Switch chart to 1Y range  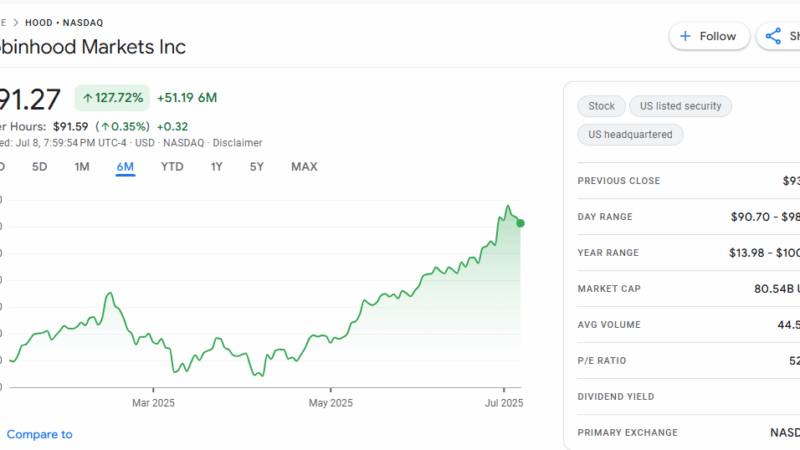[x=216, y=167]
